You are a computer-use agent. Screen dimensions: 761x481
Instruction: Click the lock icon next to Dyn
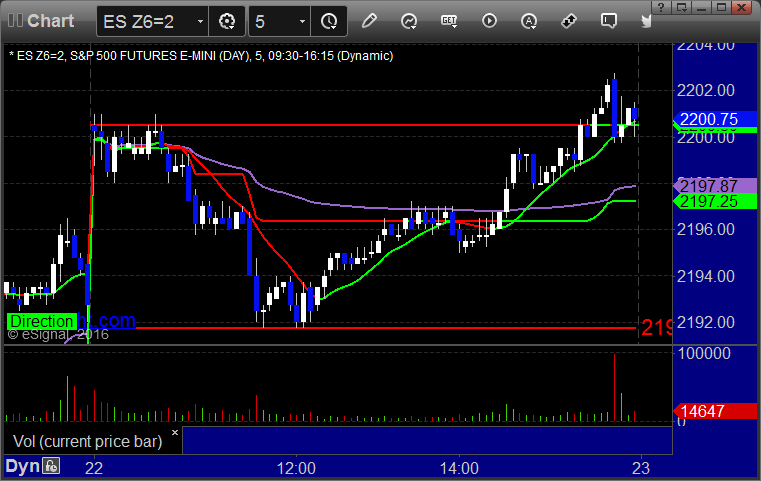51,466
